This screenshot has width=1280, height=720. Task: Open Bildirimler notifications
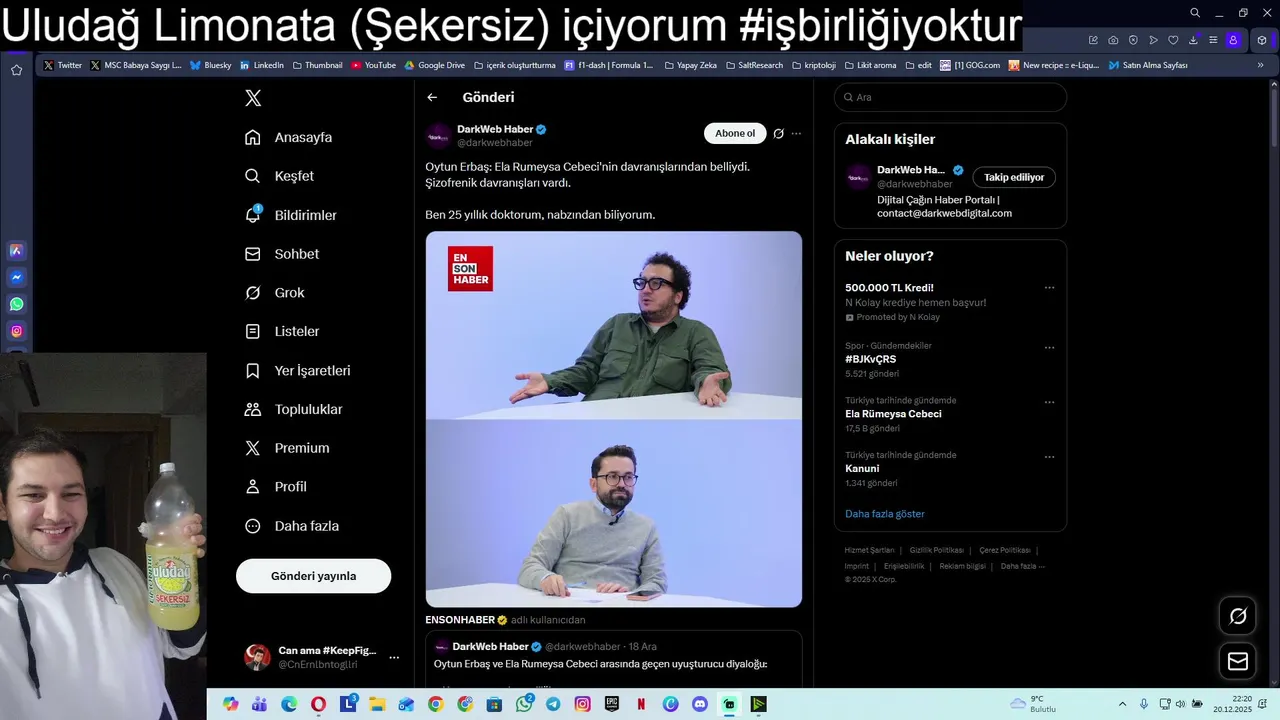(x=290, y=215)
